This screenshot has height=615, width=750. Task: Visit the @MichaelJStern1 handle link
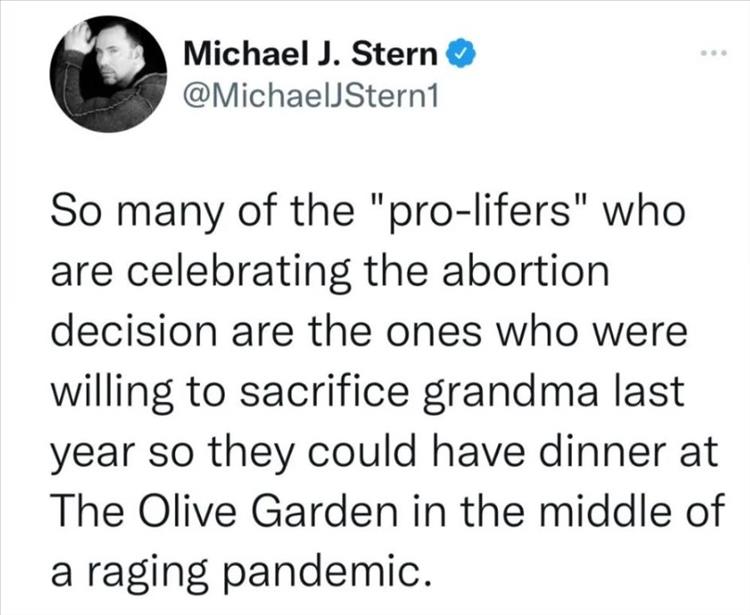click(x=311, y=97)
